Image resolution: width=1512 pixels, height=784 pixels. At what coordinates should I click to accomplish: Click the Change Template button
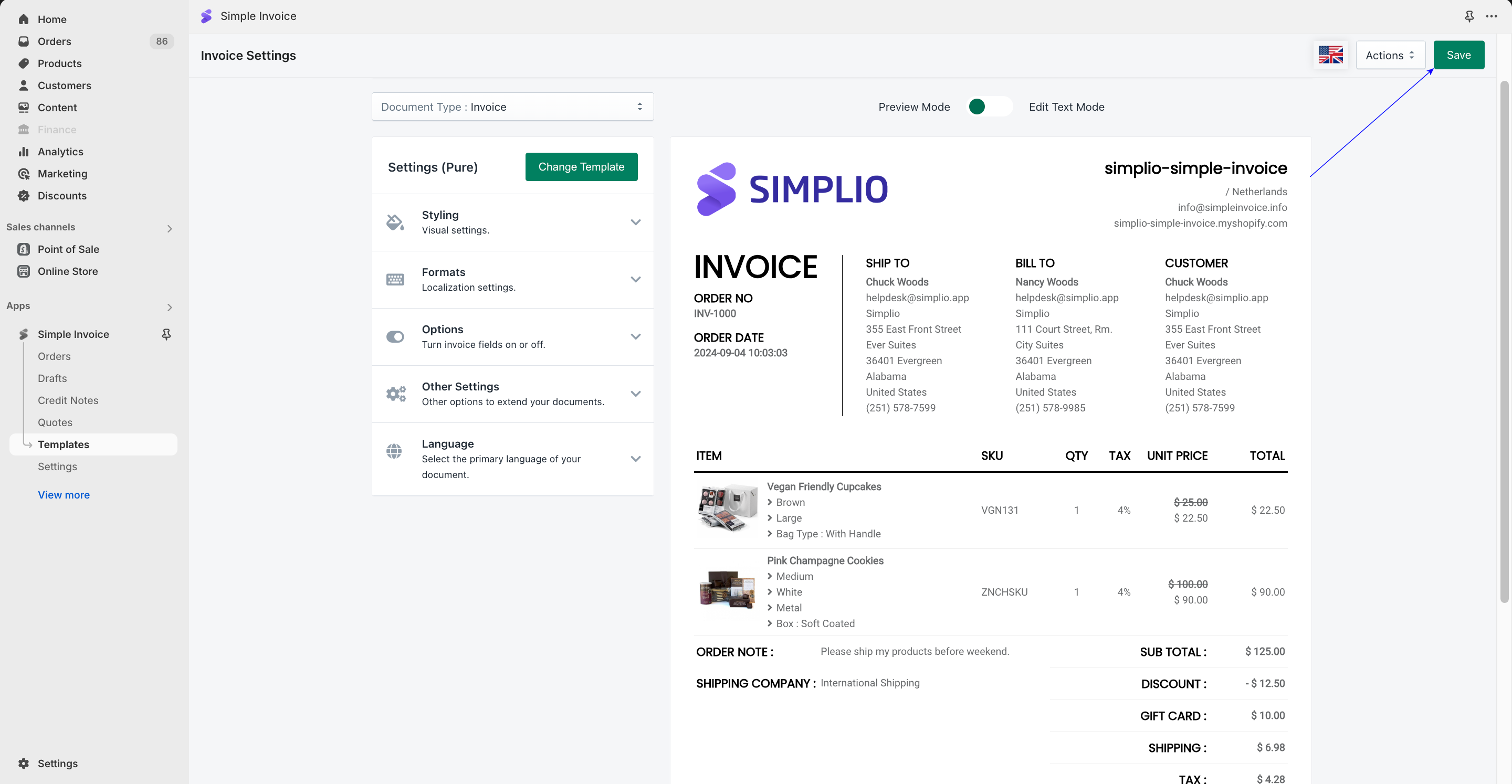click(581, 167)
